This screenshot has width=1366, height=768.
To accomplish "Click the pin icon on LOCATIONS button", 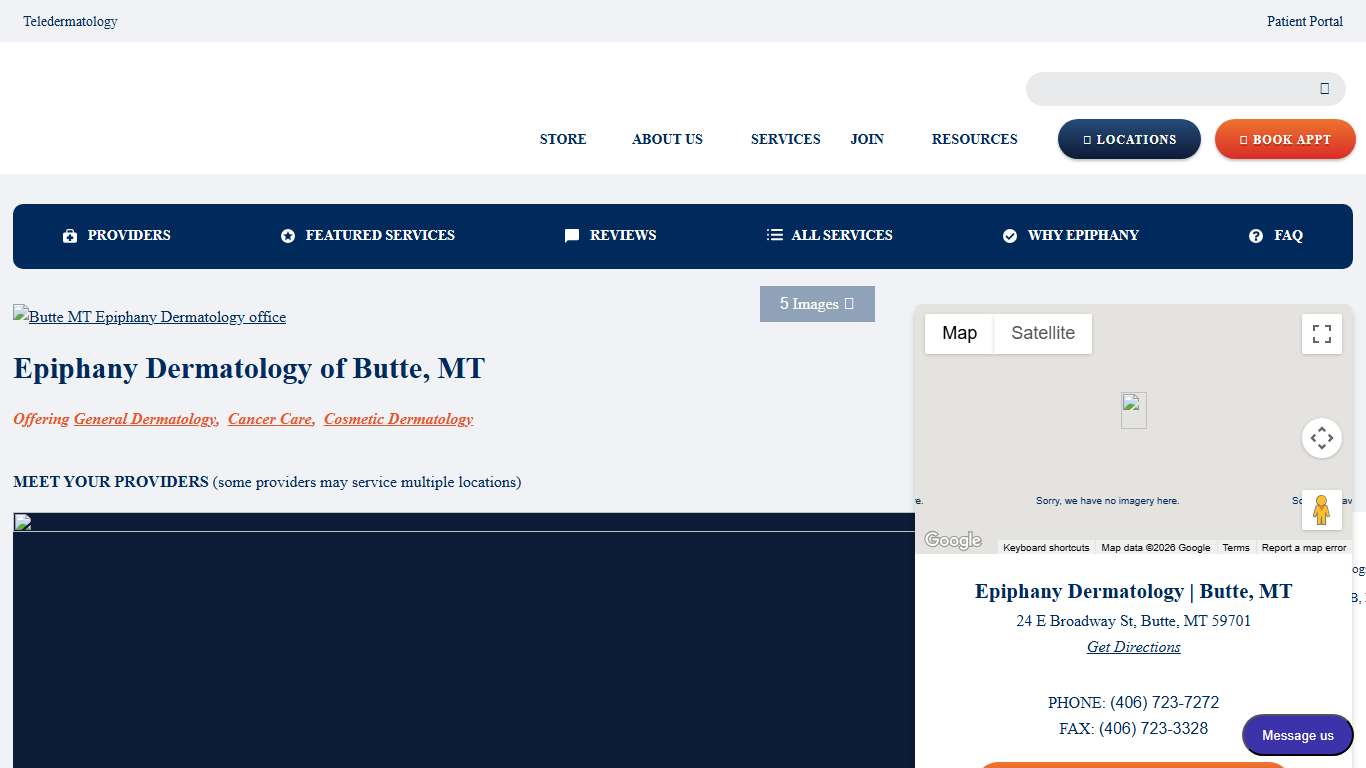I will point(1087,139).
